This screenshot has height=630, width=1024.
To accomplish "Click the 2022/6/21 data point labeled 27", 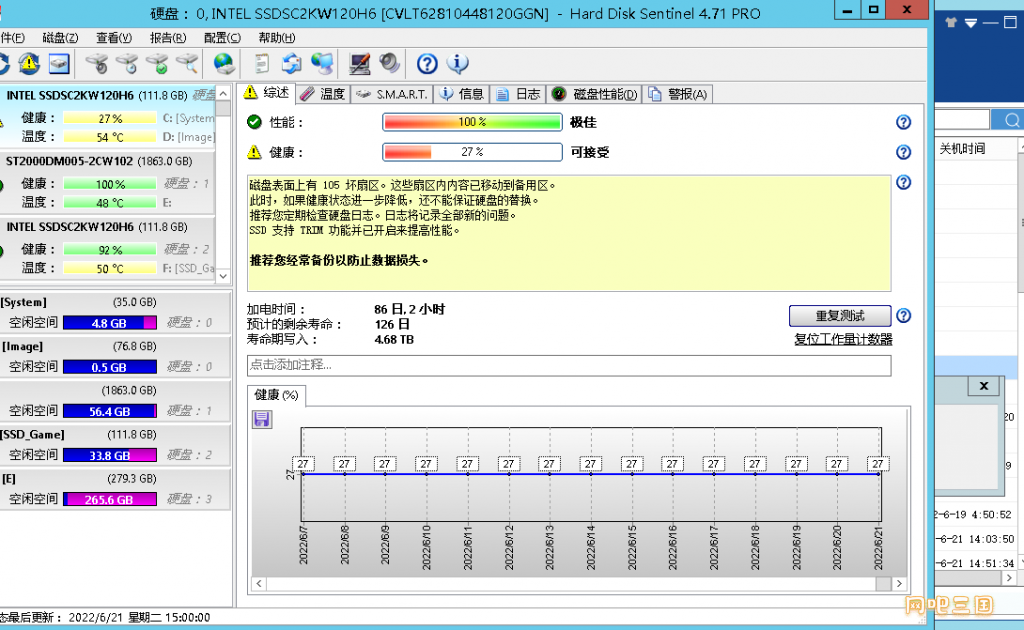I will click(x=878, y=464).
